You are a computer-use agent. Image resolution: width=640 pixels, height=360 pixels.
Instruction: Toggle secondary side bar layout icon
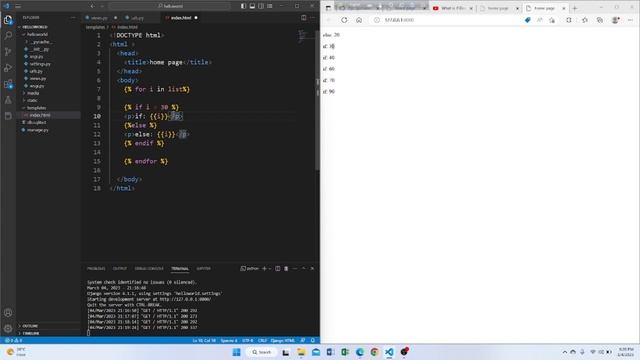(261, 6)
